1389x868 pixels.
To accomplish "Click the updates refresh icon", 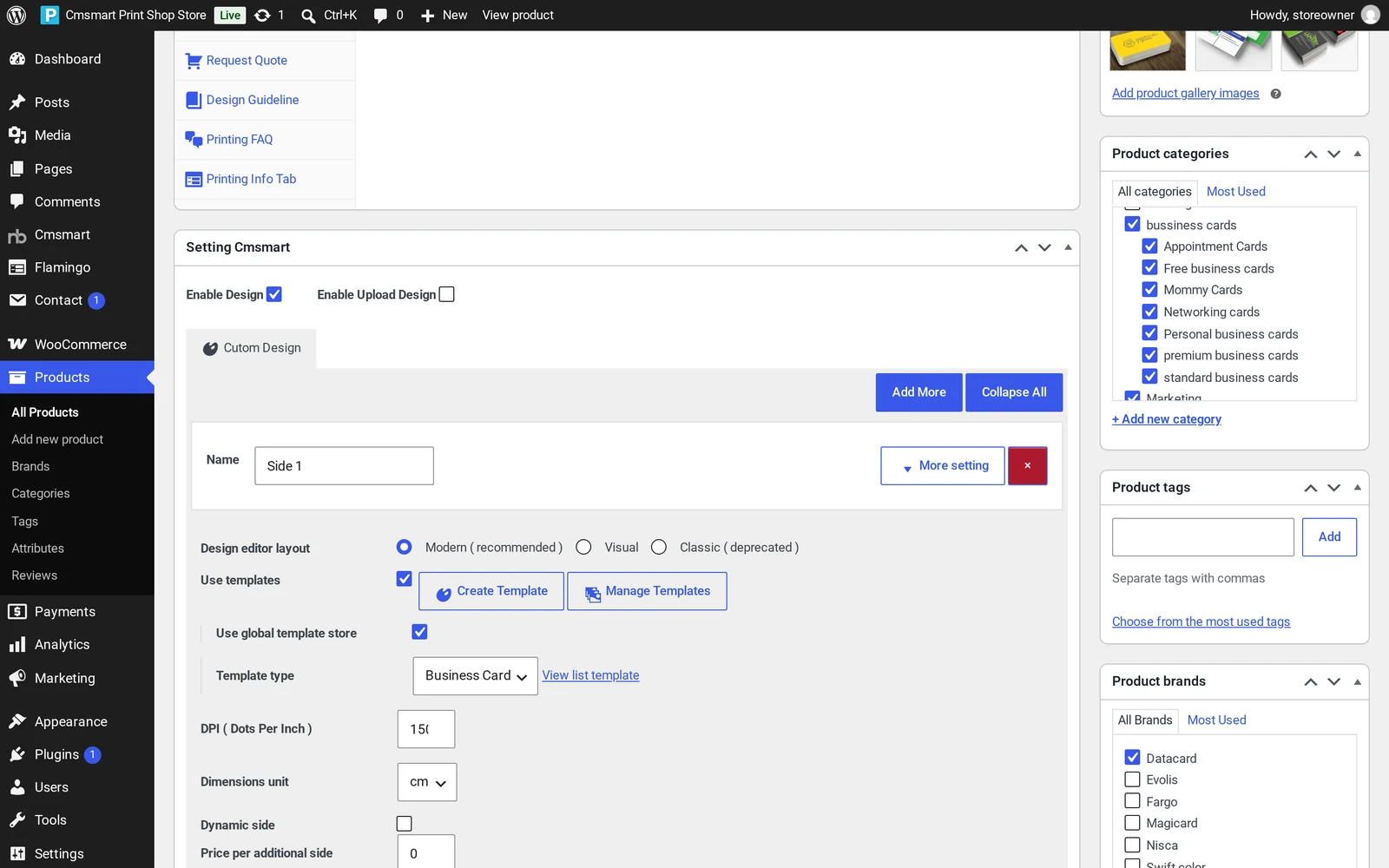I will pos(262,15).
